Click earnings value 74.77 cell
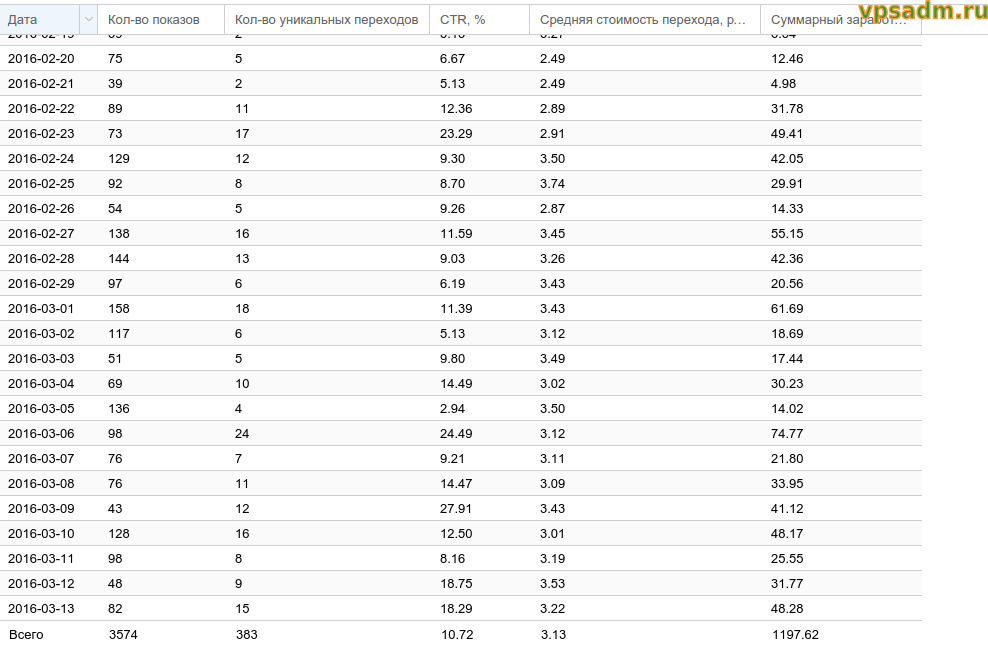The width and height of the screenshot is (988, 646). click(787, 434)
